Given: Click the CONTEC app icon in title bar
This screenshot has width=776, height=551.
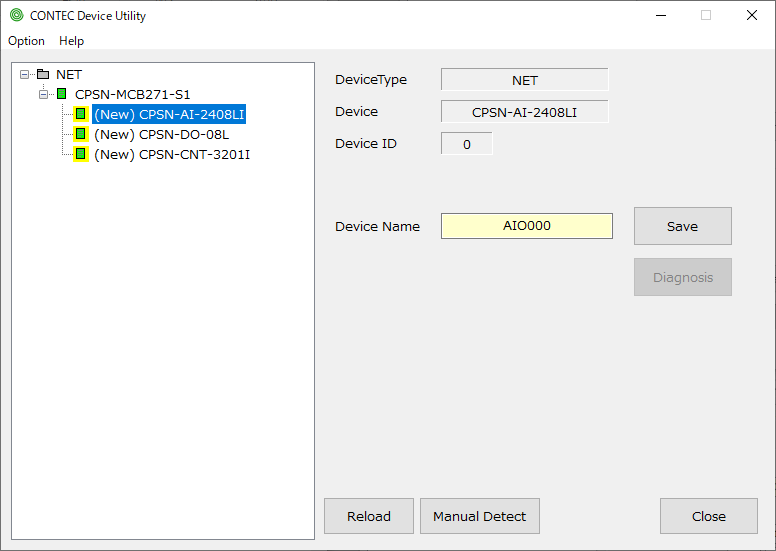Looking at the screenshot, I should tap(17, 15).
